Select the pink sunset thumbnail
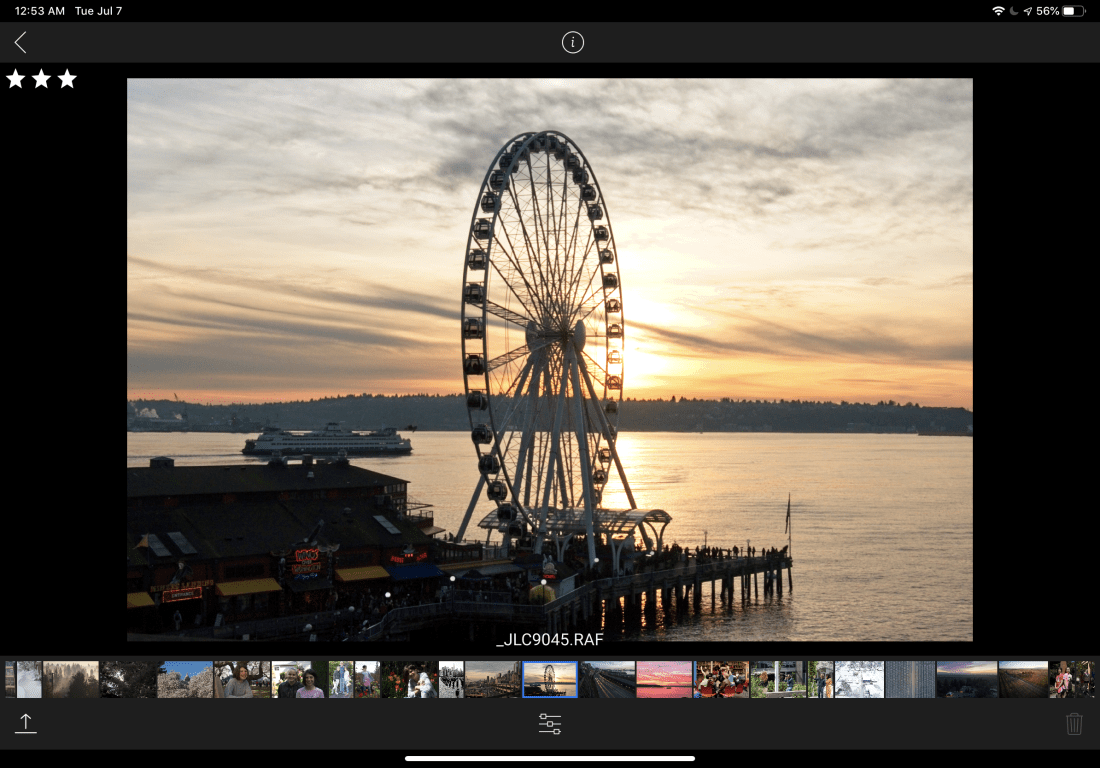 pos(665,679)
